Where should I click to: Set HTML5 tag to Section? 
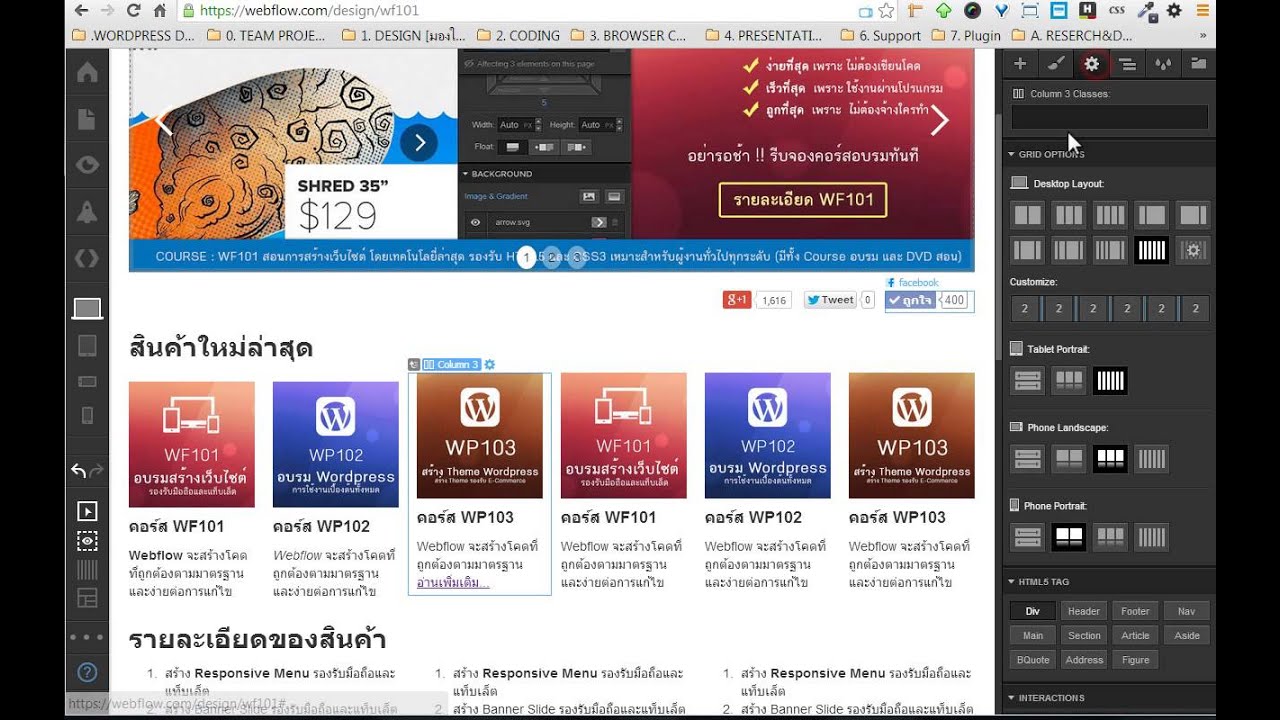tap(1084, 635)
